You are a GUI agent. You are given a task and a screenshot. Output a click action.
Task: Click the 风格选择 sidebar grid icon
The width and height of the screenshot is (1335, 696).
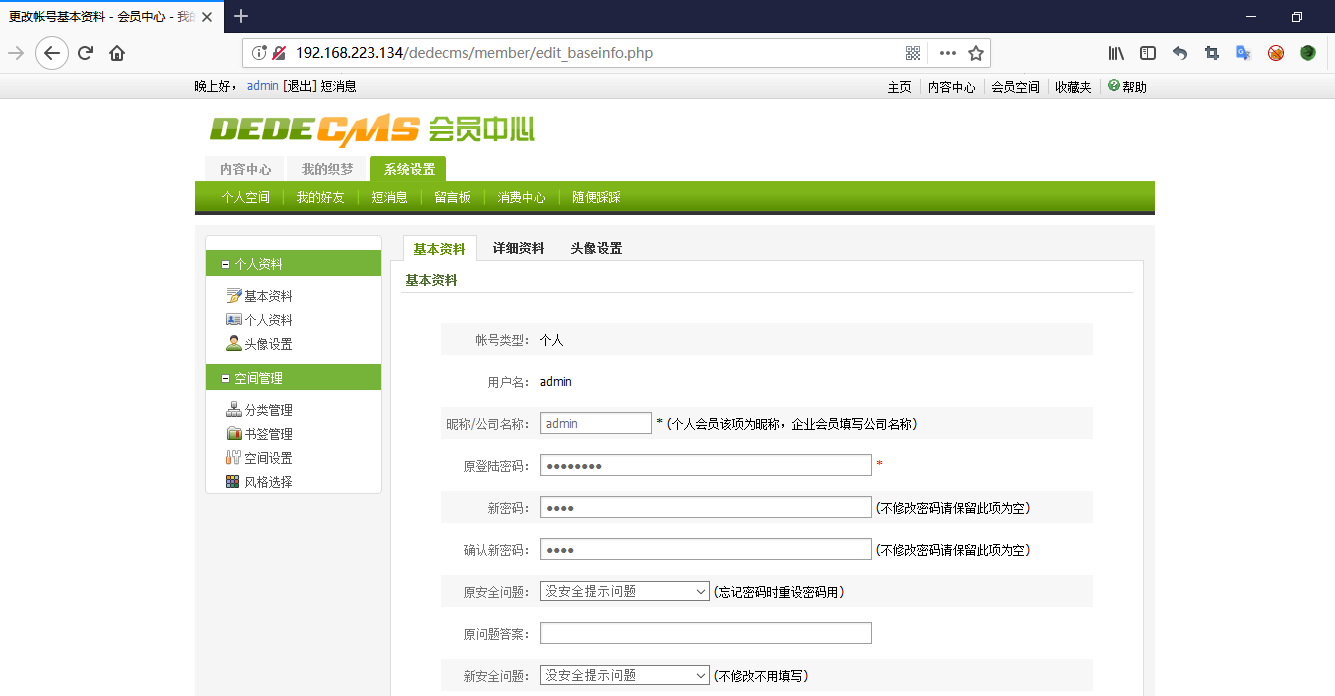coord(234,481)
